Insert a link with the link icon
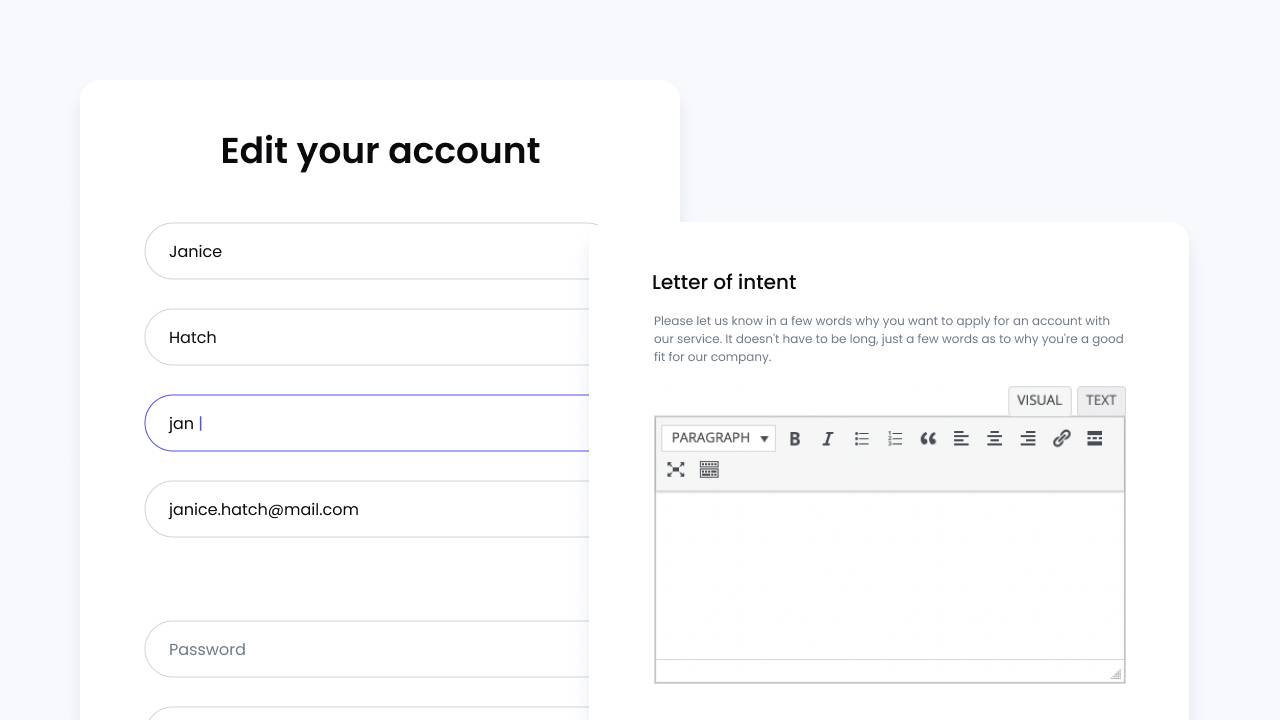This screenshot has height=720, width=1280. pos(1062,438)
